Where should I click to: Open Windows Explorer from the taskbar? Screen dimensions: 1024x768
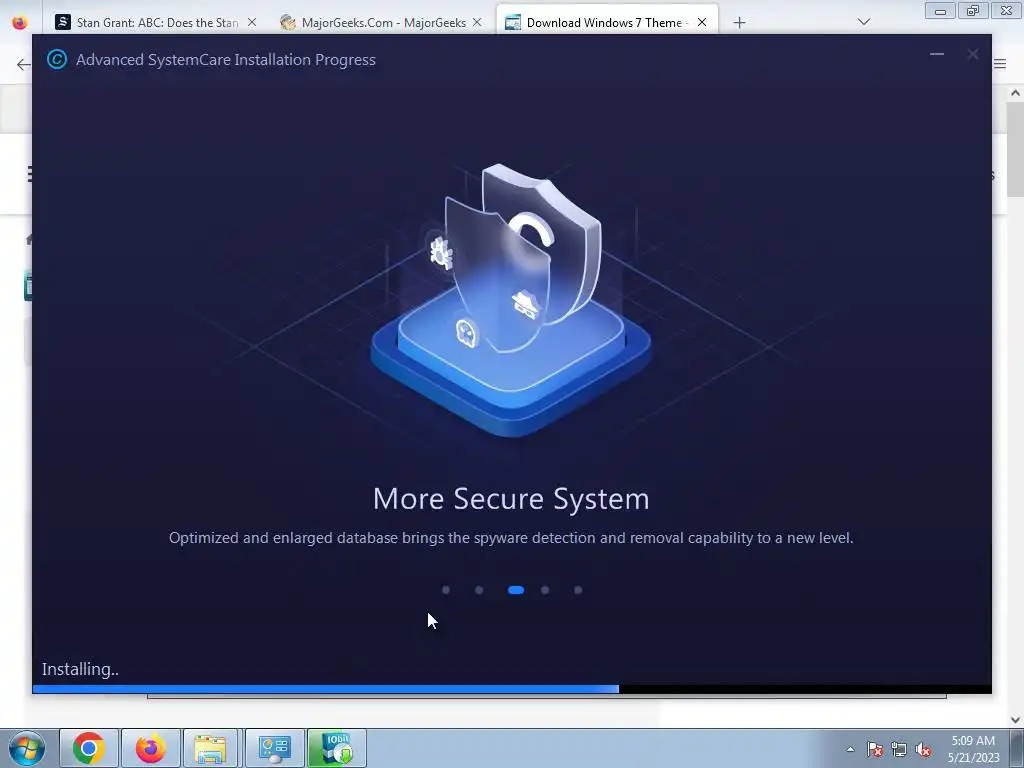(x=211, y=748)
